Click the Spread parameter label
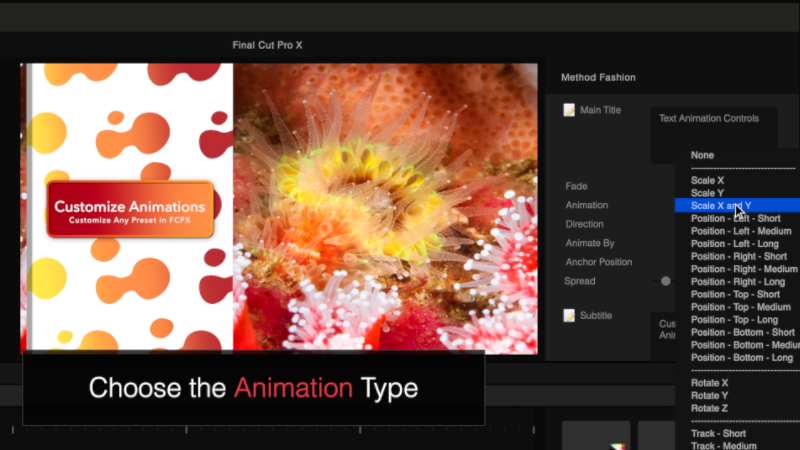 [580, 281]
